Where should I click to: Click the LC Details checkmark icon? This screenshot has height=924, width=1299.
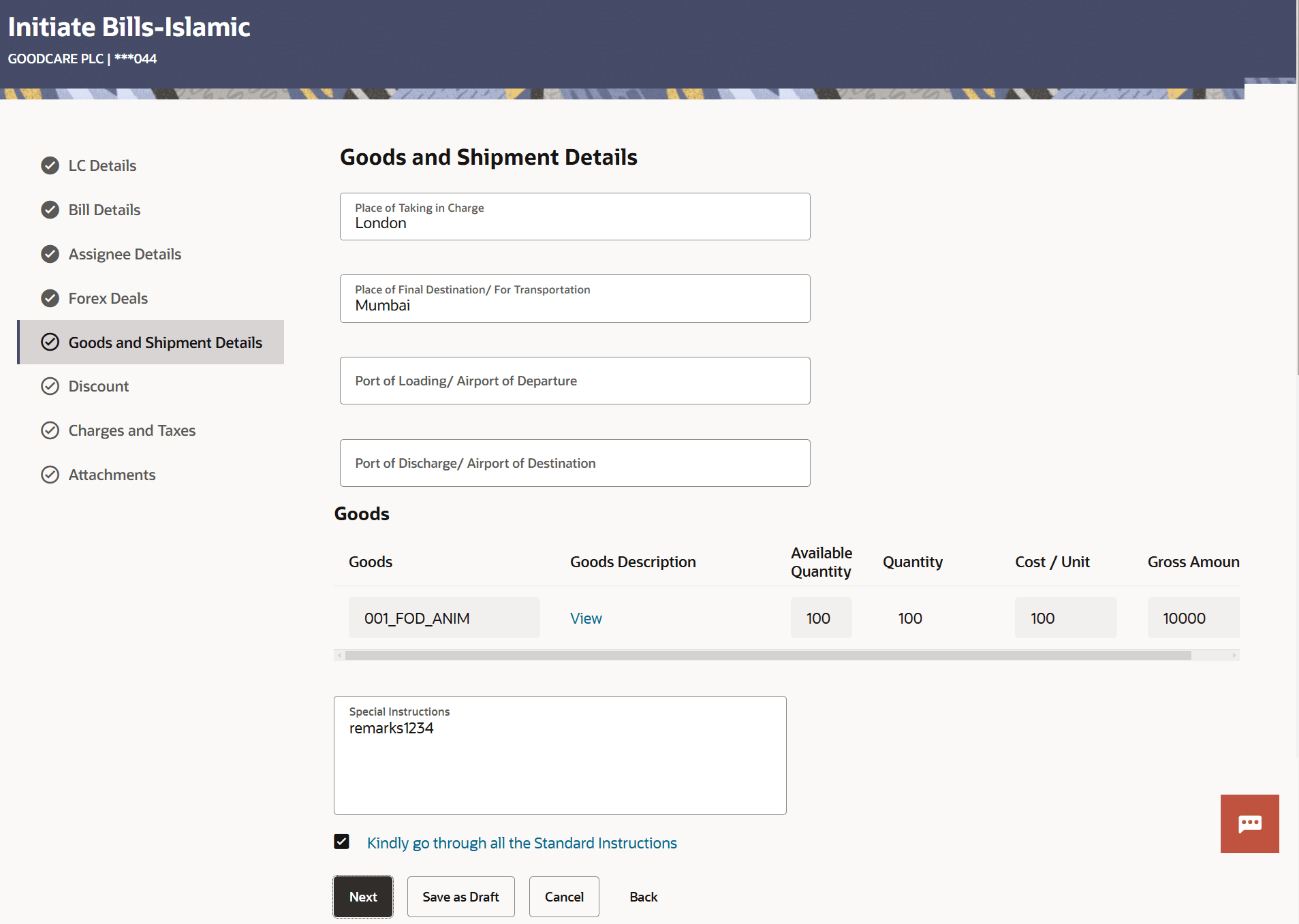pos(50,165)
